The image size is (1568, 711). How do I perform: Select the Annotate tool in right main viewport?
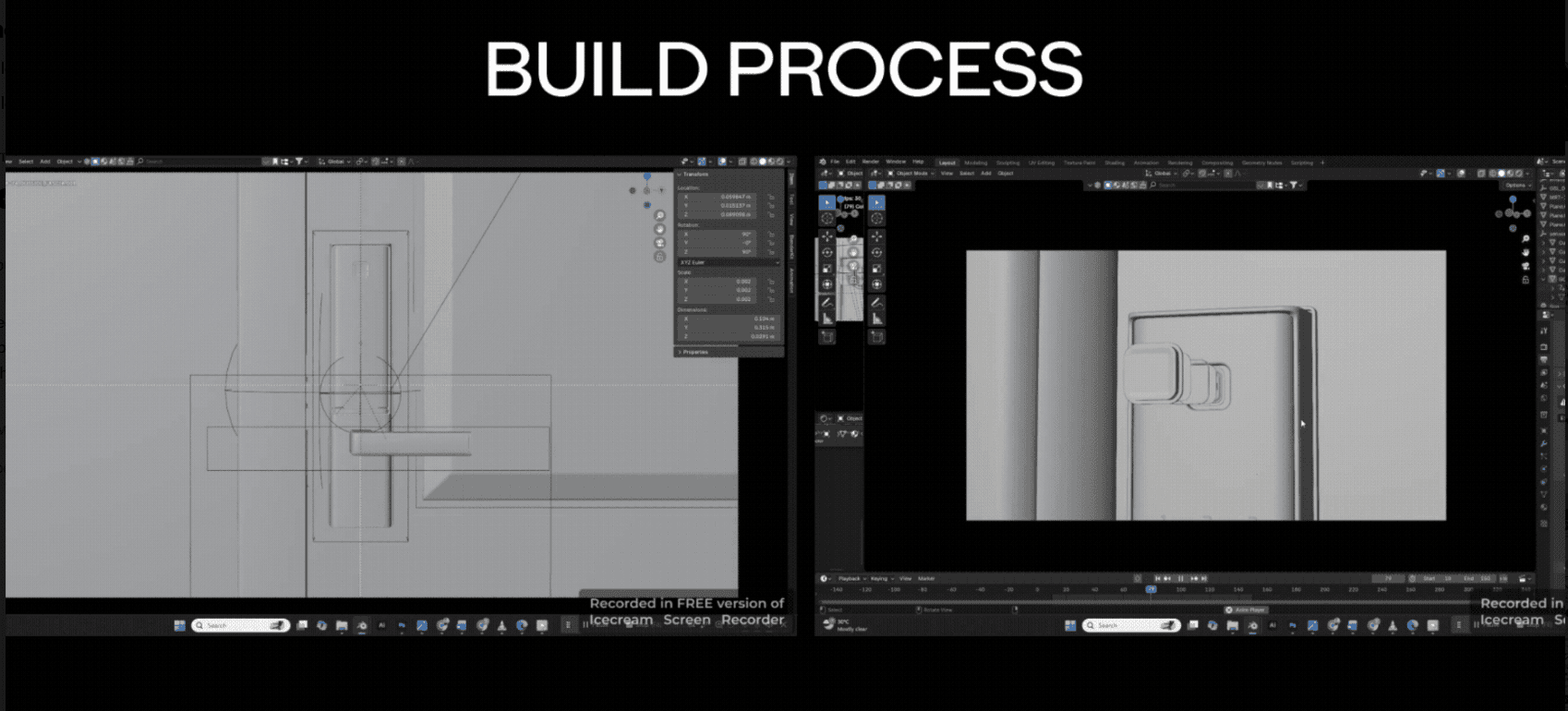[x=876, y=303]
